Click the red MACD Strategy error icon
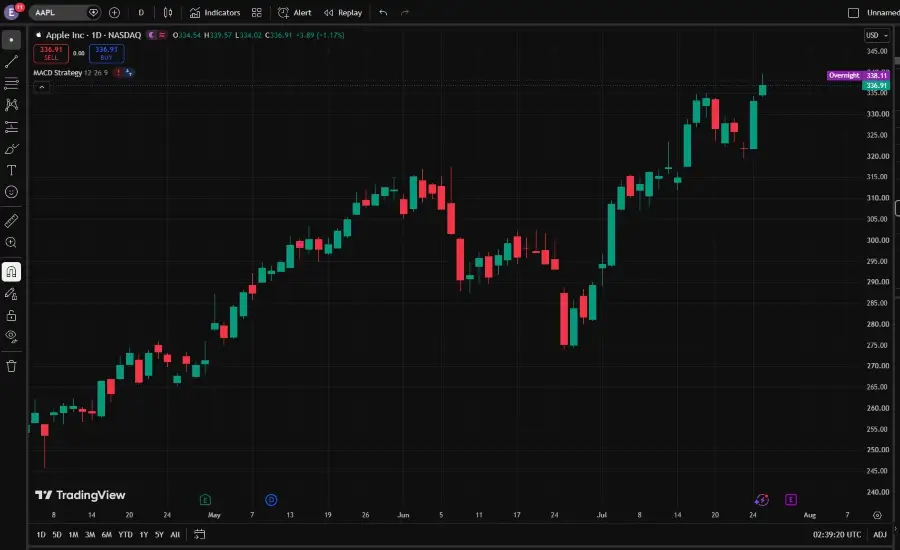This screenshot has width=900, height=550. (118, 72)
